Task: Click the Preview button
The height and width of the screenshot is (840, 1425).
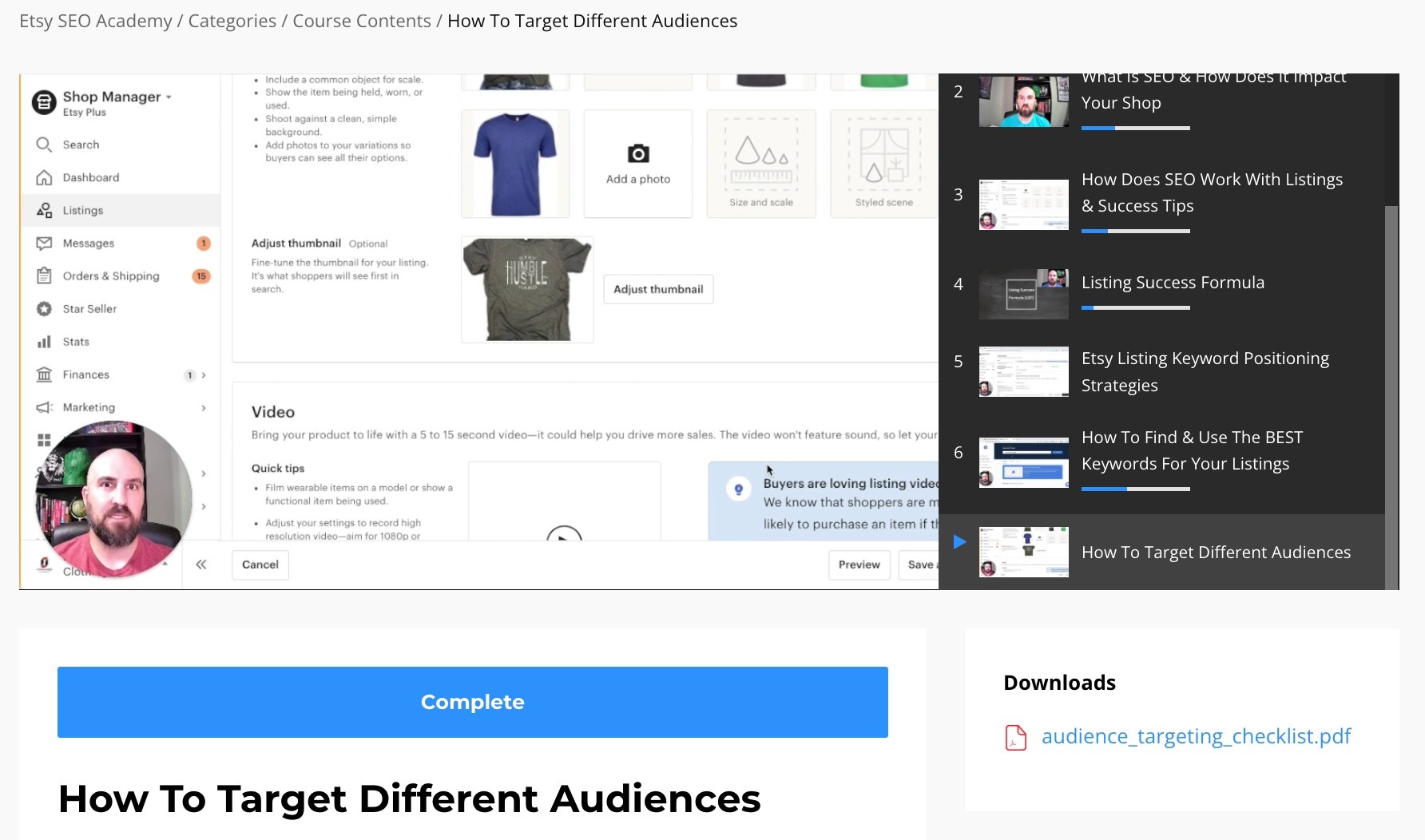Action: click(x=859, y=565)
